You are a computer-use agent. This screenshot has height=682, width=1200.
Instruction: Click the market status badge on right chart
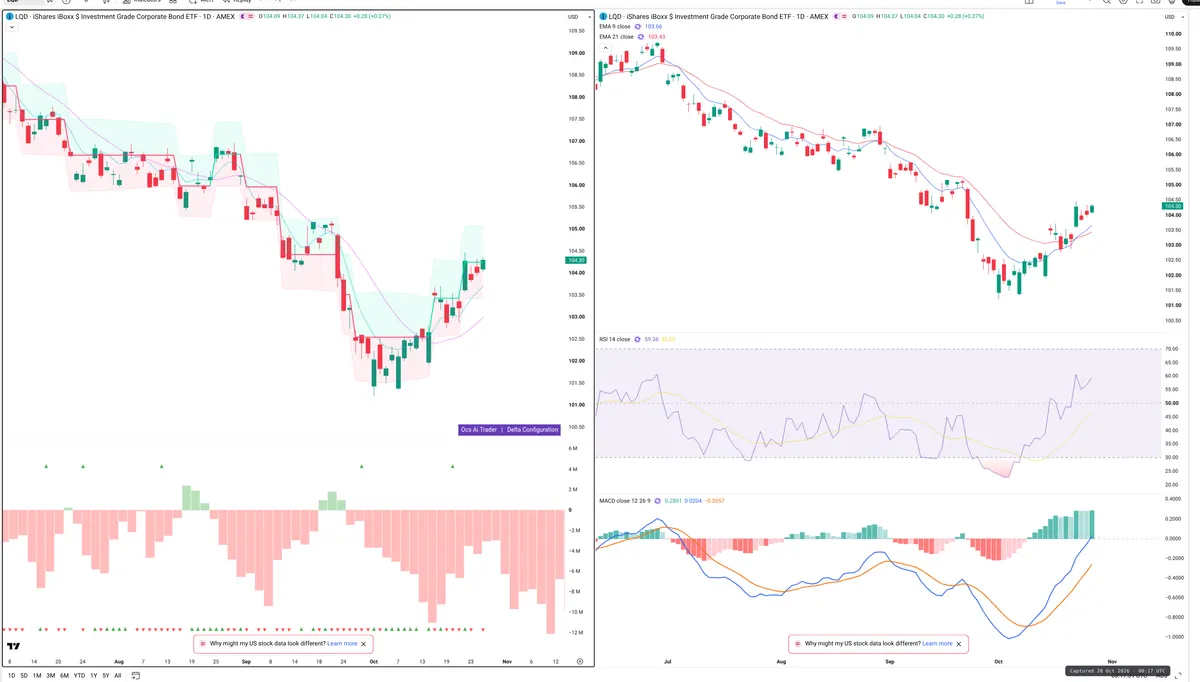coord(840,17)
